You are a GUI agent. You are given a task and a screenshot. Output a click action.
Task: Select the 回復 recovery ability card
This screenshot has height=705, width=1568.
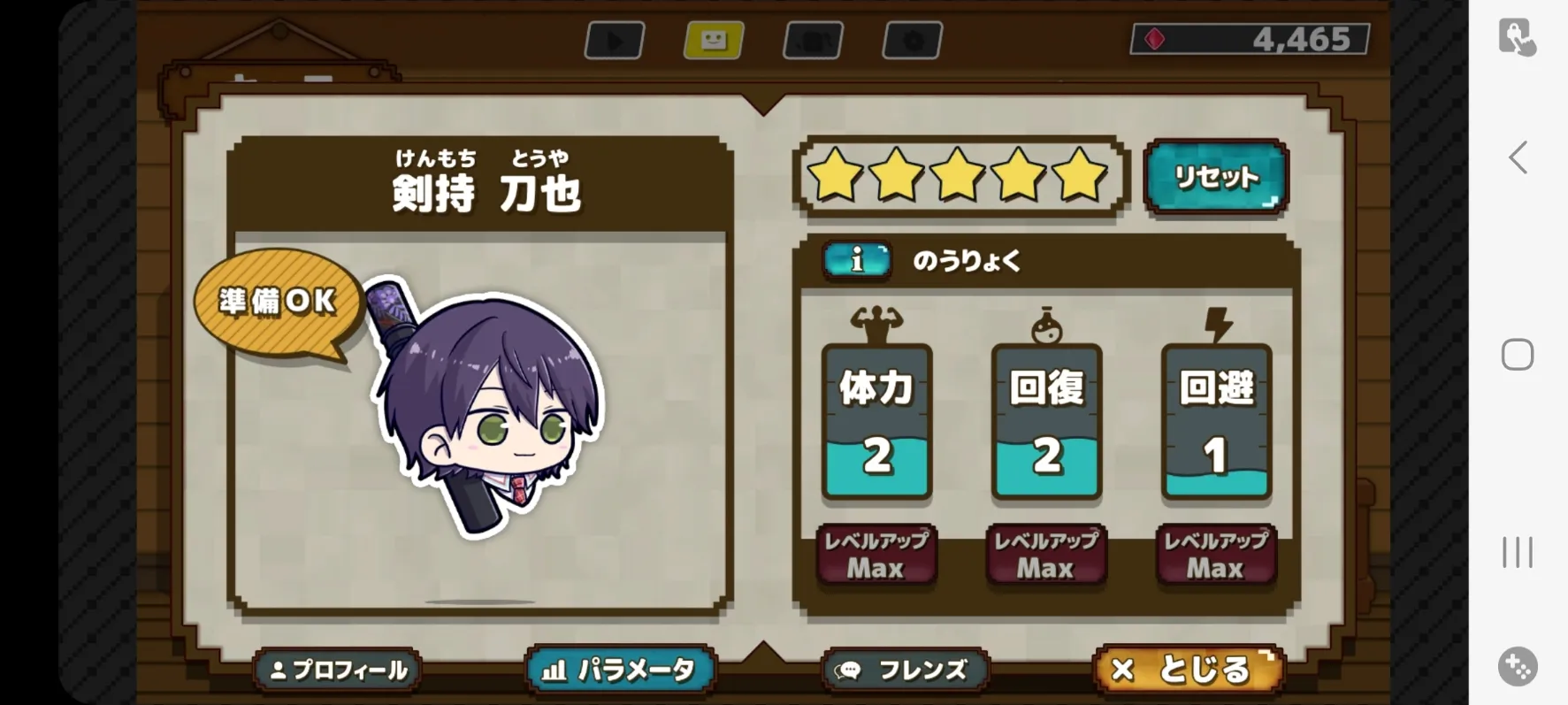[x=1046, y=422]
